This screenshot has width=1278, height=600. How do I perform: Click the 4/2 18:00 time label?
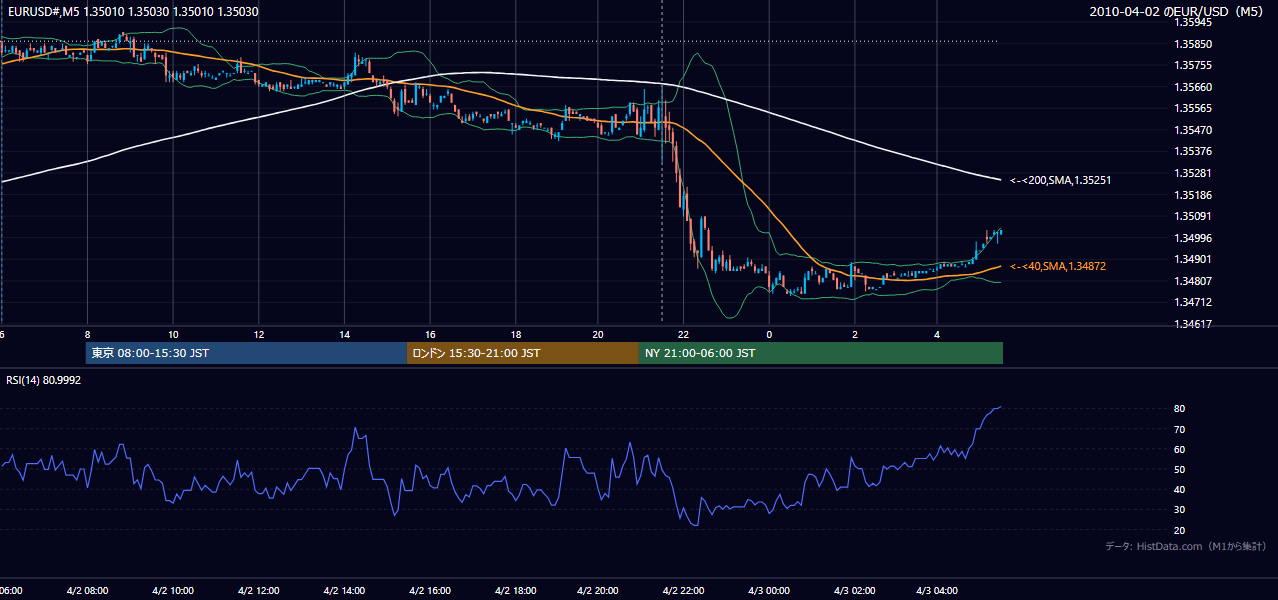coord(517,591)
